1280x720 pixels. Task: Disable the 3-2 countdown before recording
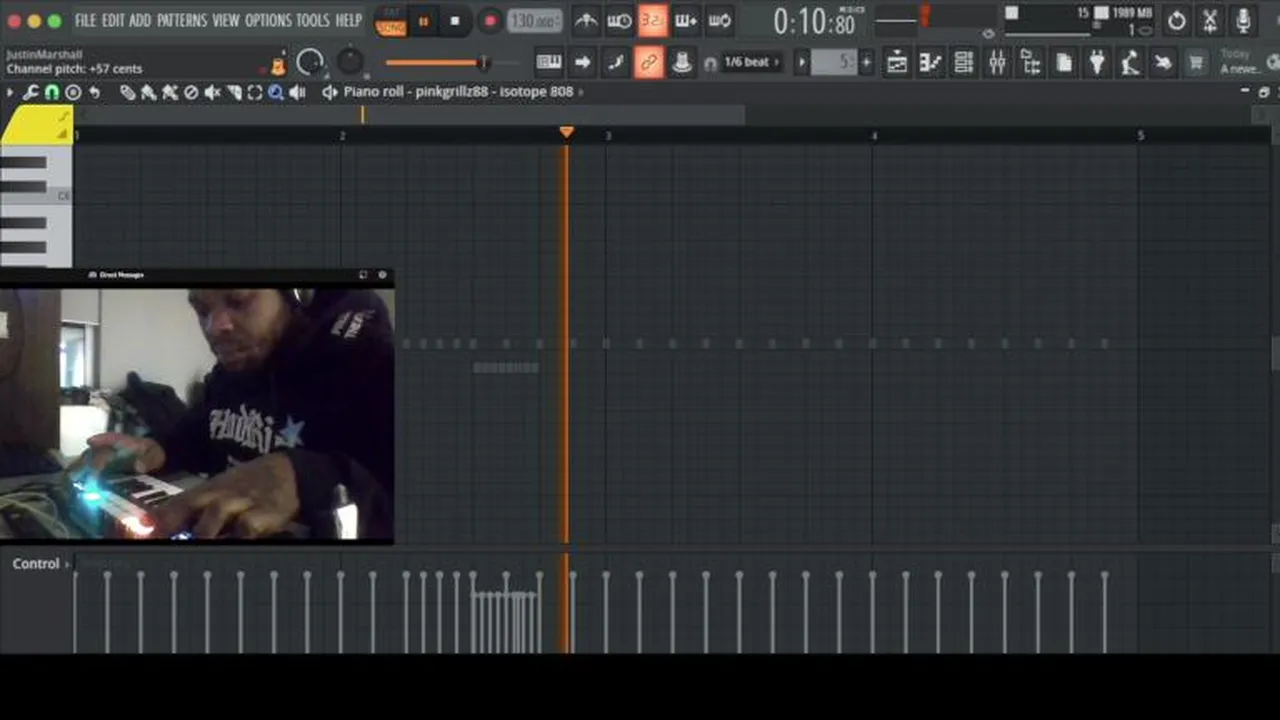pos(653,20)
